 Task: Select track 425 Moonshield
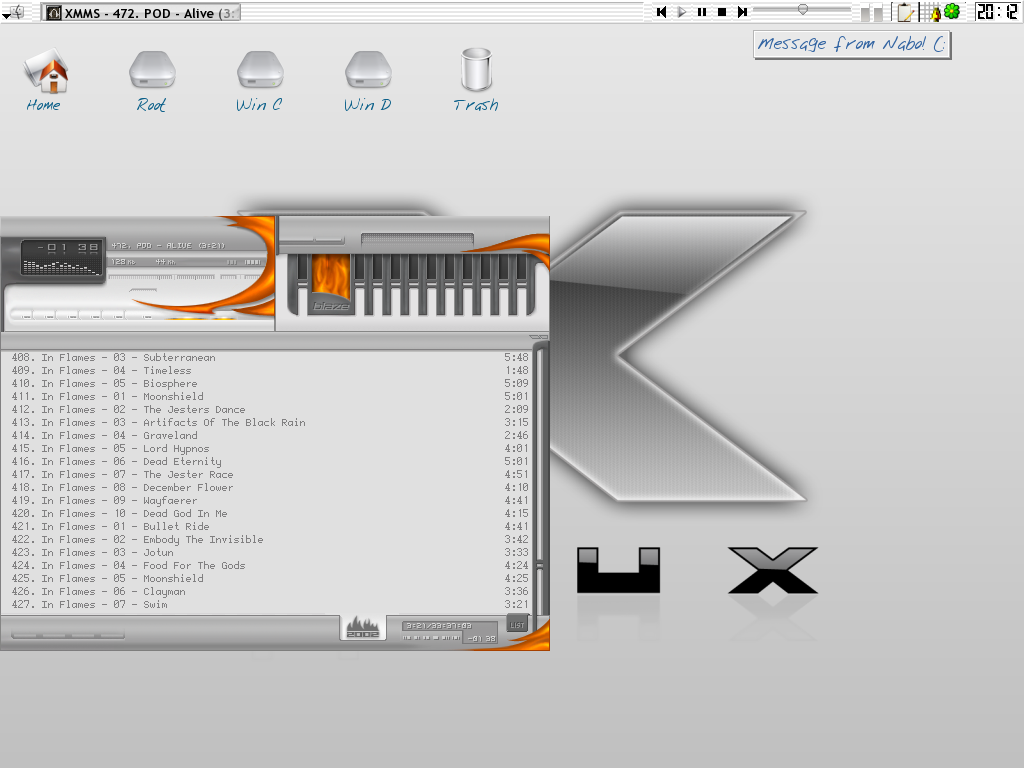(x=270, y=579)
